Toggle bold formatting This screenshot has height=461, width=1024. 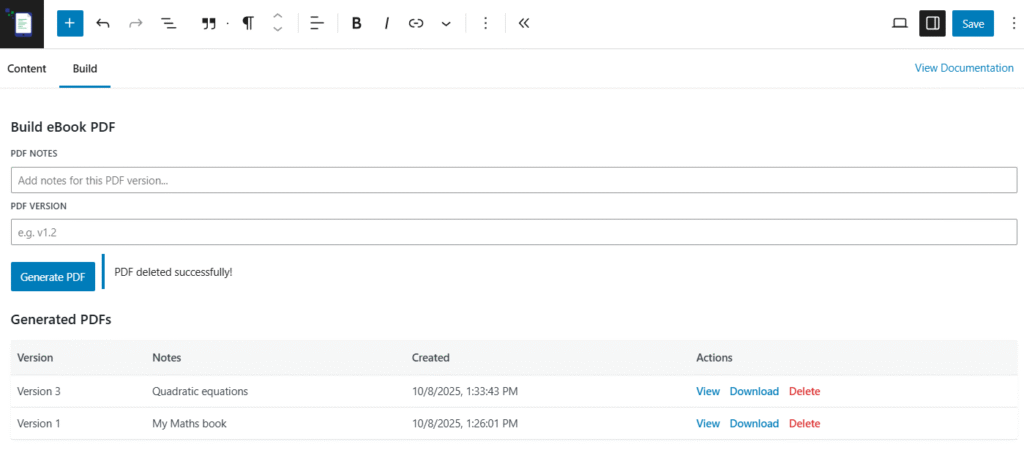click(356, 24)
